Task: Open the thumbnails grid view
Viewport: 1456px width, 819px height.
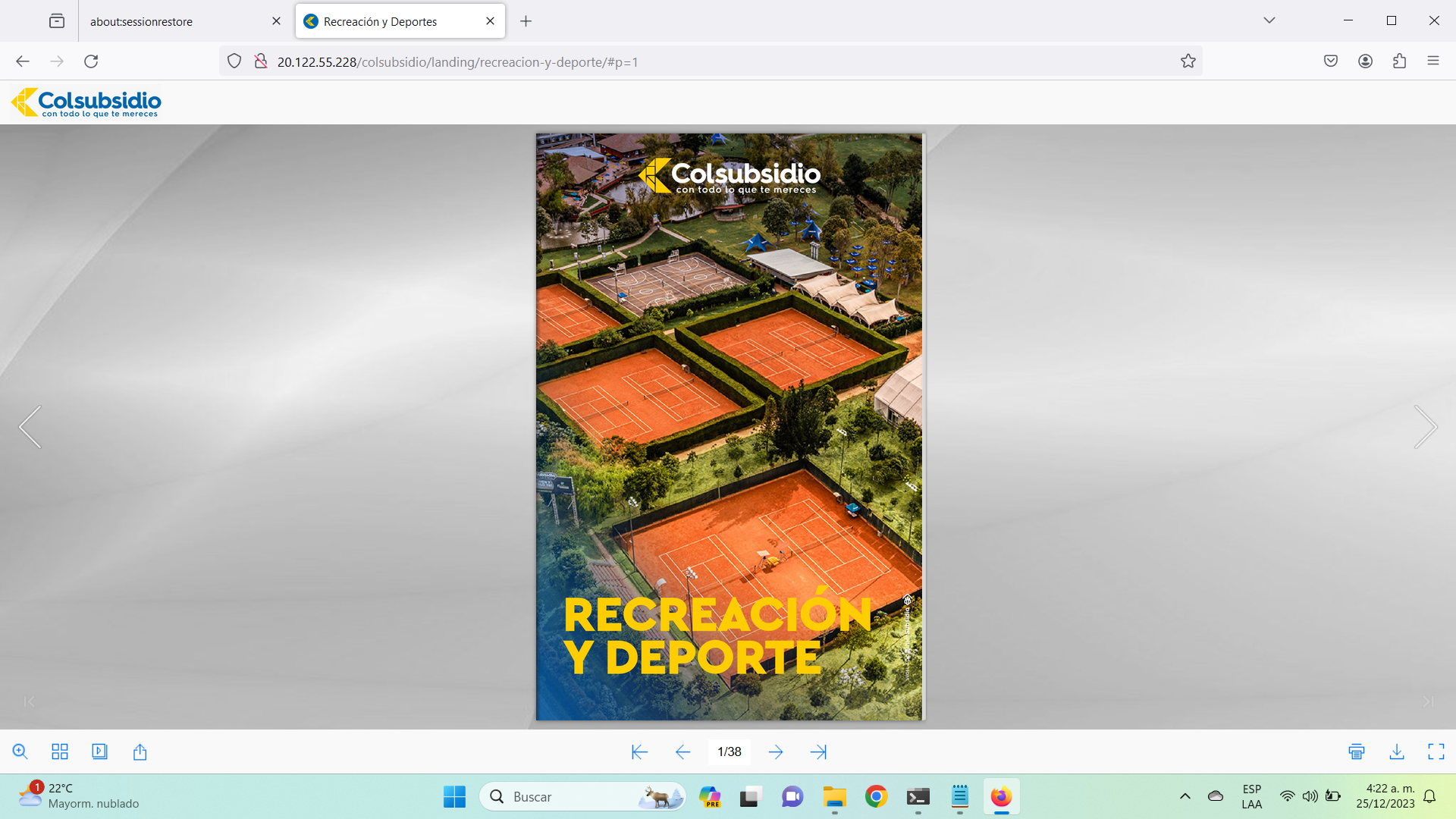Action: 60,752
